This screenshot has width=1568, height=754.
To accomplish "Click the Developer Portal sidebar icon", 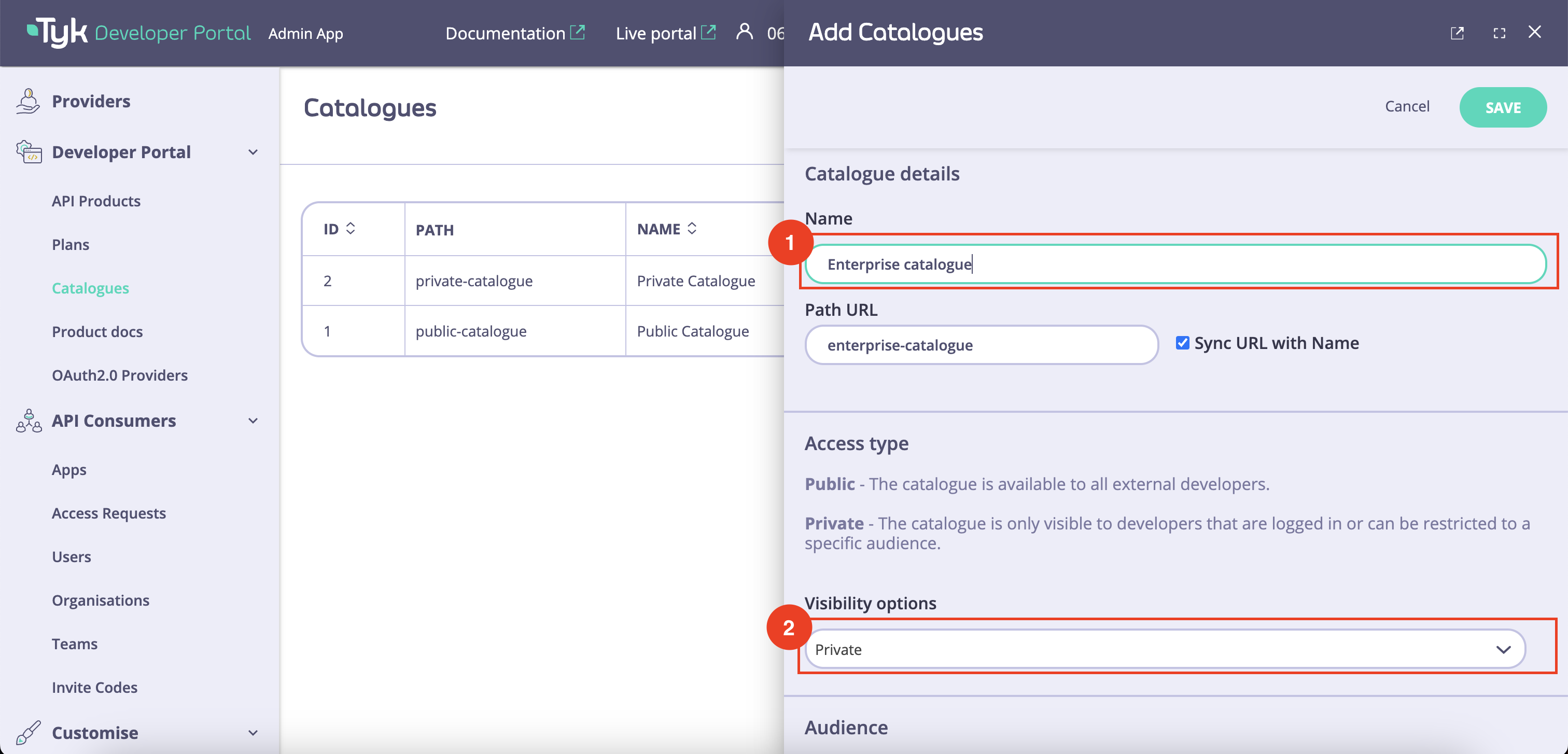I will pyautogui.click(x=28, y=152).
